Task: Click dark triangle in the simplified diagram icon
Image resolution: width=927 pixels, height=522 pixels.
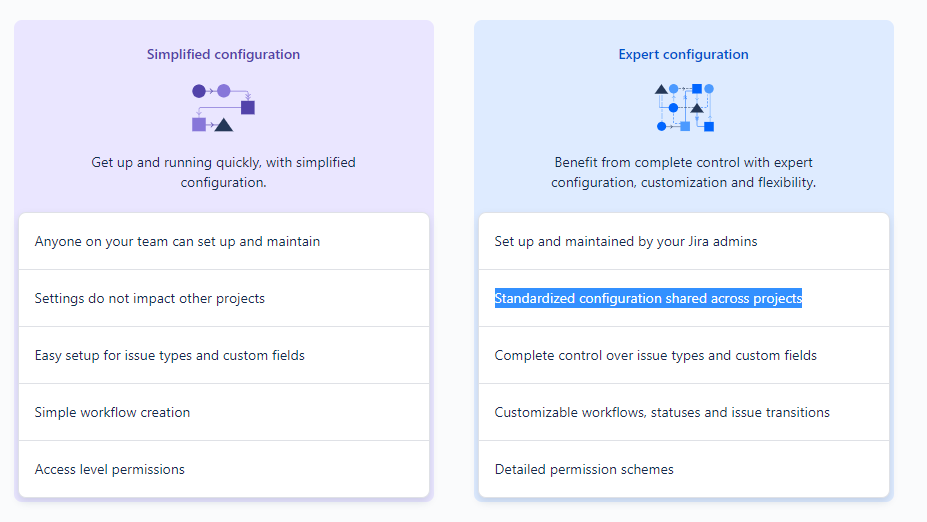Action: pyautogui.click(x=223, y=125)
